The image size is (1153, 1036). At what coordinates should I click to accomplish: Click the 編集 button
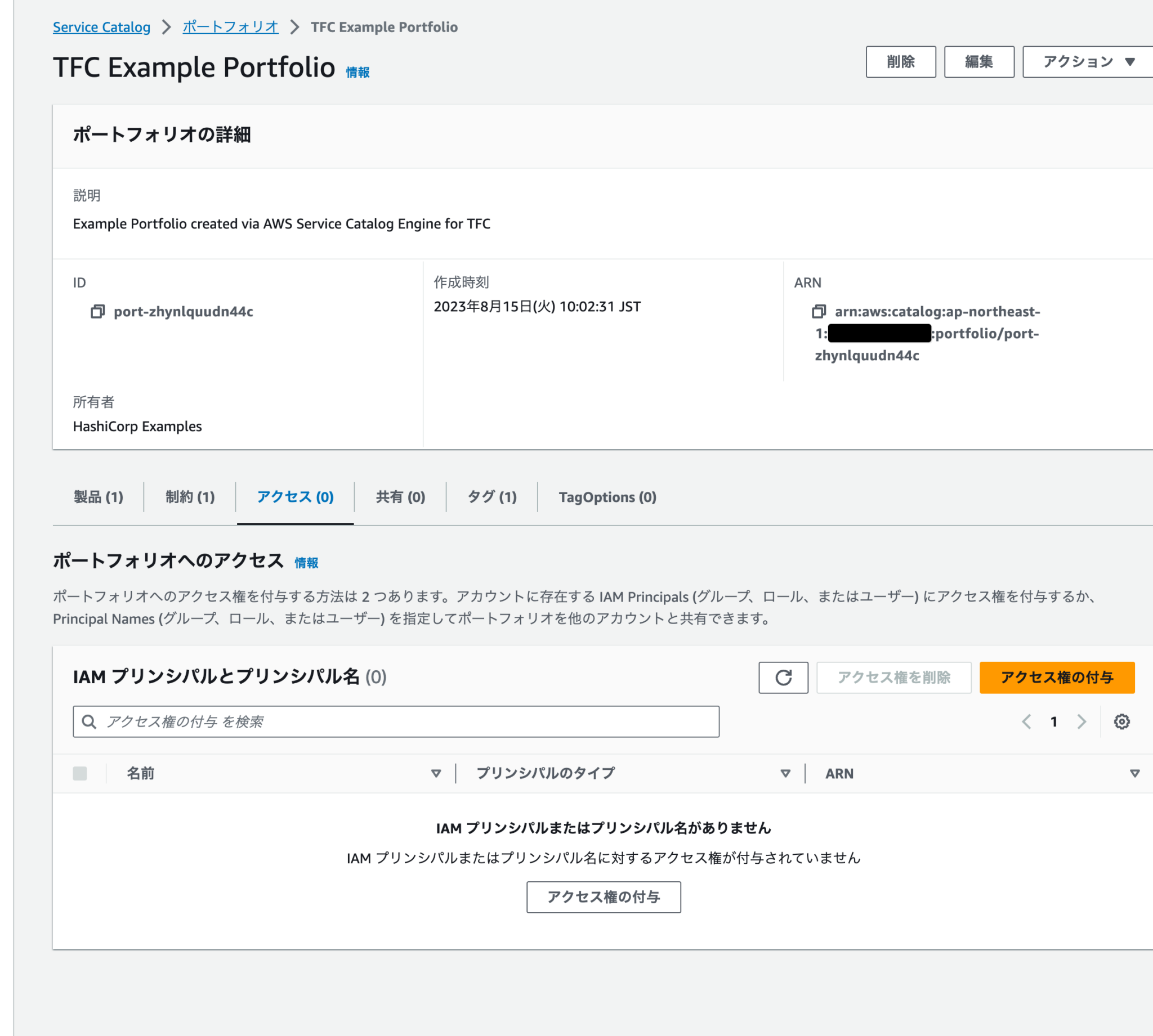click(979, 61)
